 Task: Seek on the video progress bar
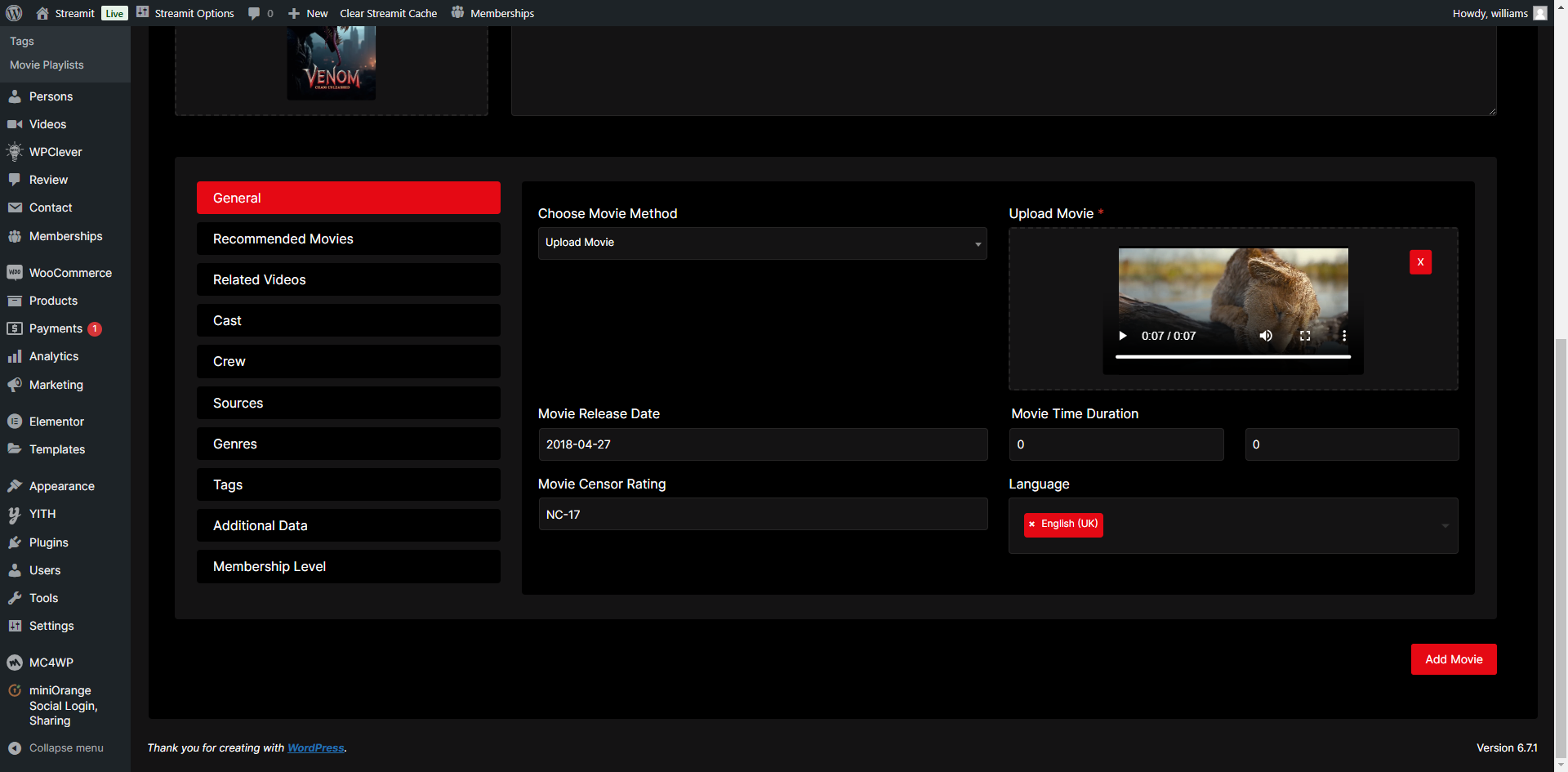click(x=1233, y=357)
